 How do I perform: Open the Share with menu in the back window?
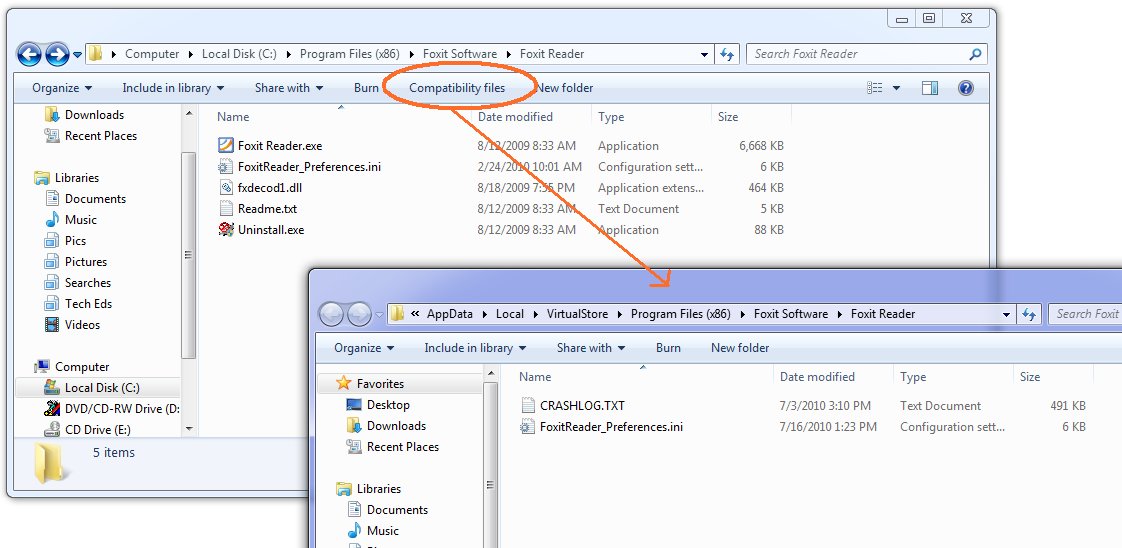(289, 88)
